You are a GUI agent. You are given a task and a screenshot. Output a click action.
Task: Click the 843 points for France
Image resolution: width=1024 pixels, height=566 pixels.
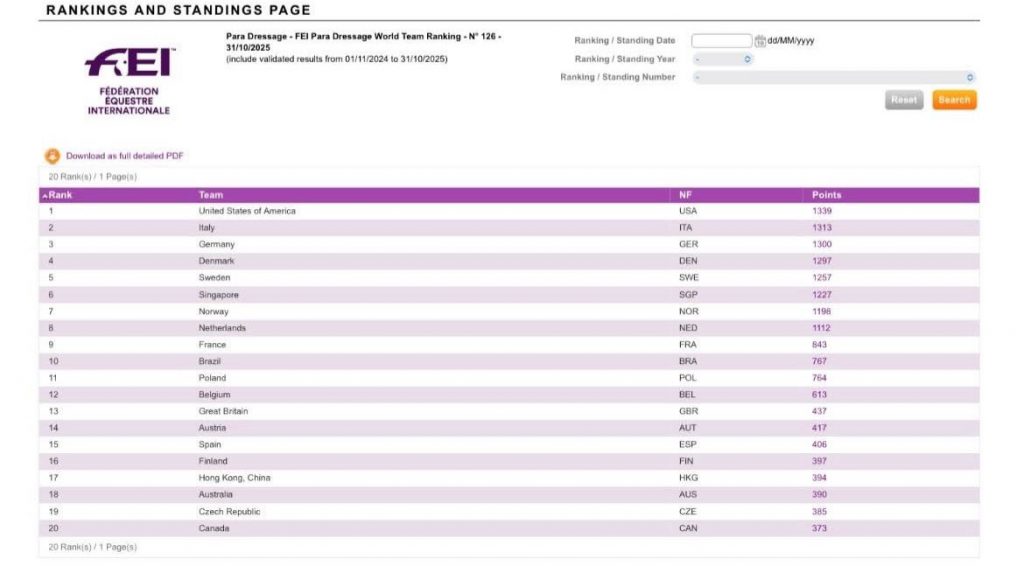(x=819, y=345)
